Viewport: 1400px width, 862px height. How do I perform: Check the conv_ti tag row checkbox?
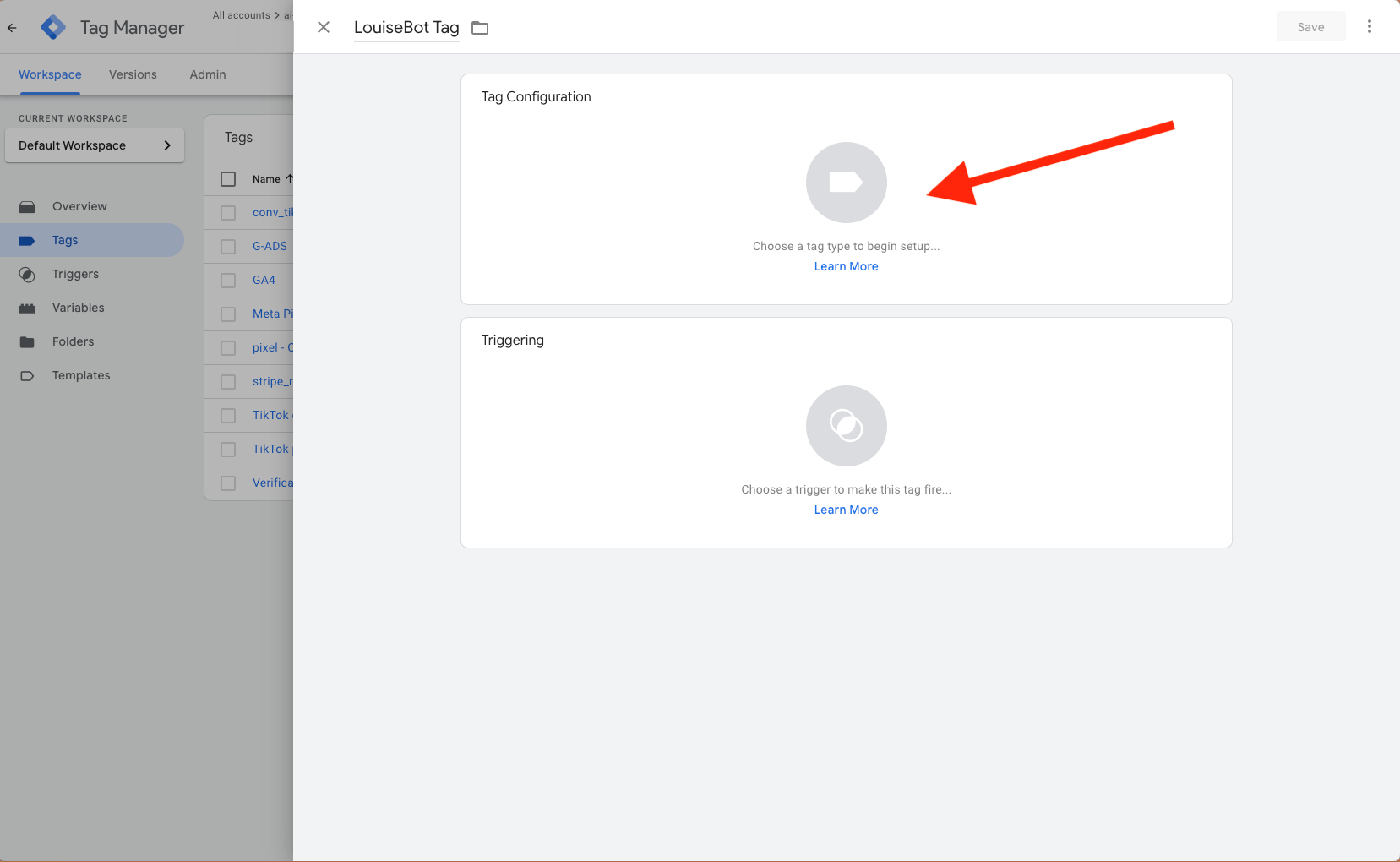[x=228, y=213]
